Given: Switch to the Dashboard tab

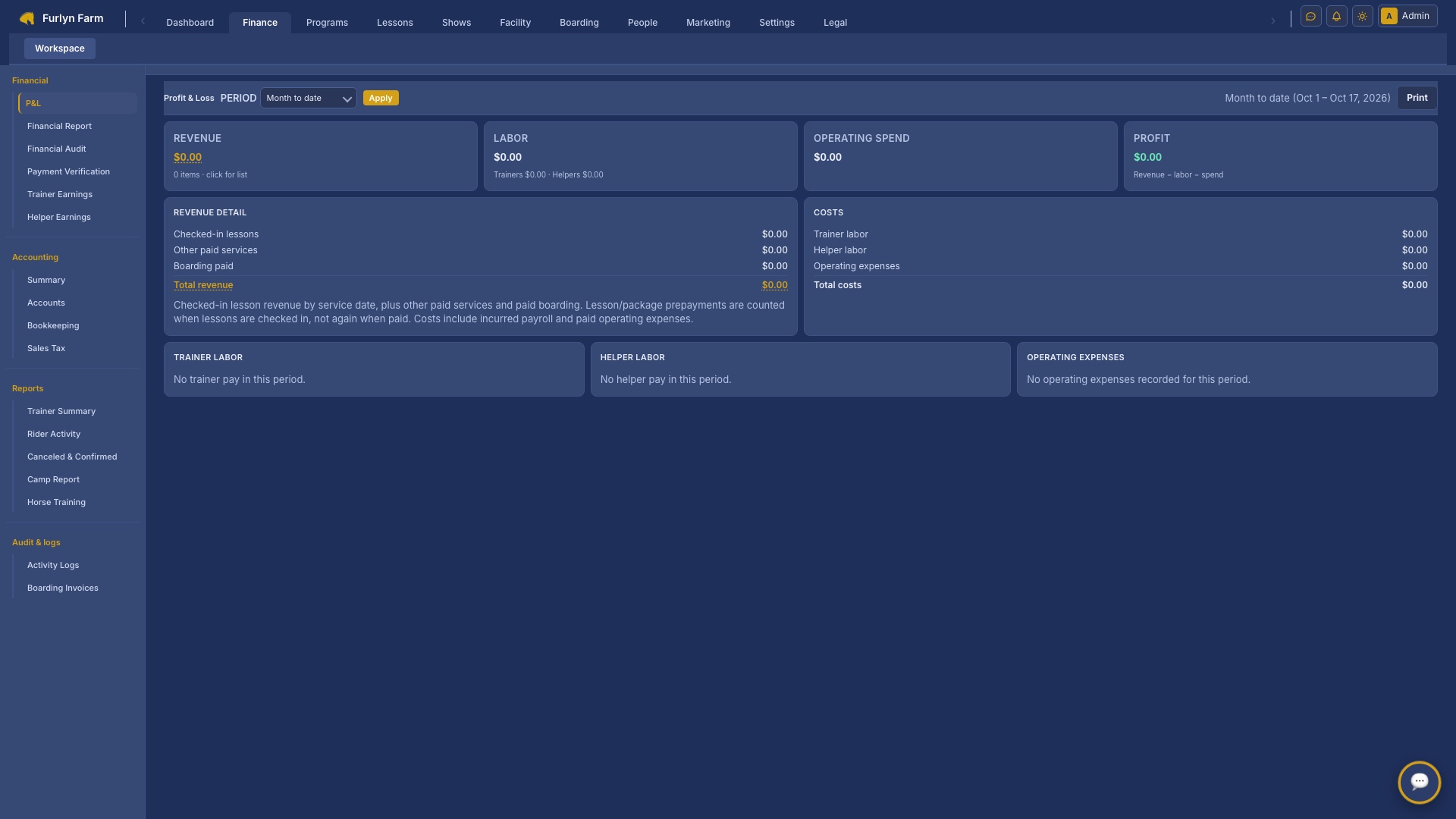Looking at the screenshot, I should (x=190, y=23).
